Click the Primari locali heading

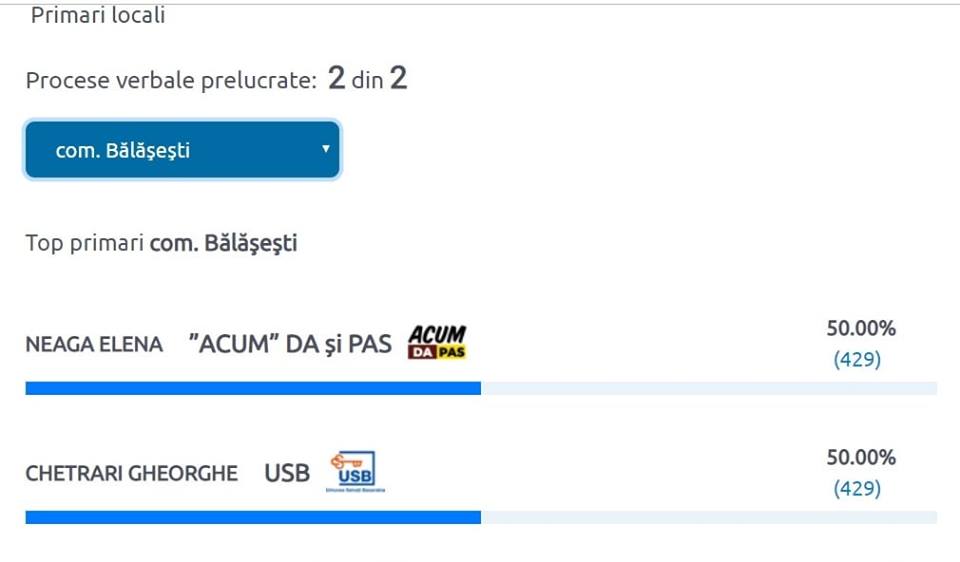click(x=98, y=15)
